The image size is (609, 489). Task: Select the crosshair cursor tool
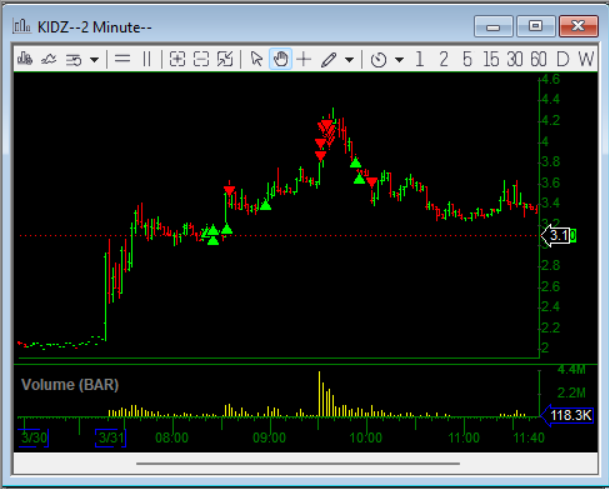(x=304, y=59)
